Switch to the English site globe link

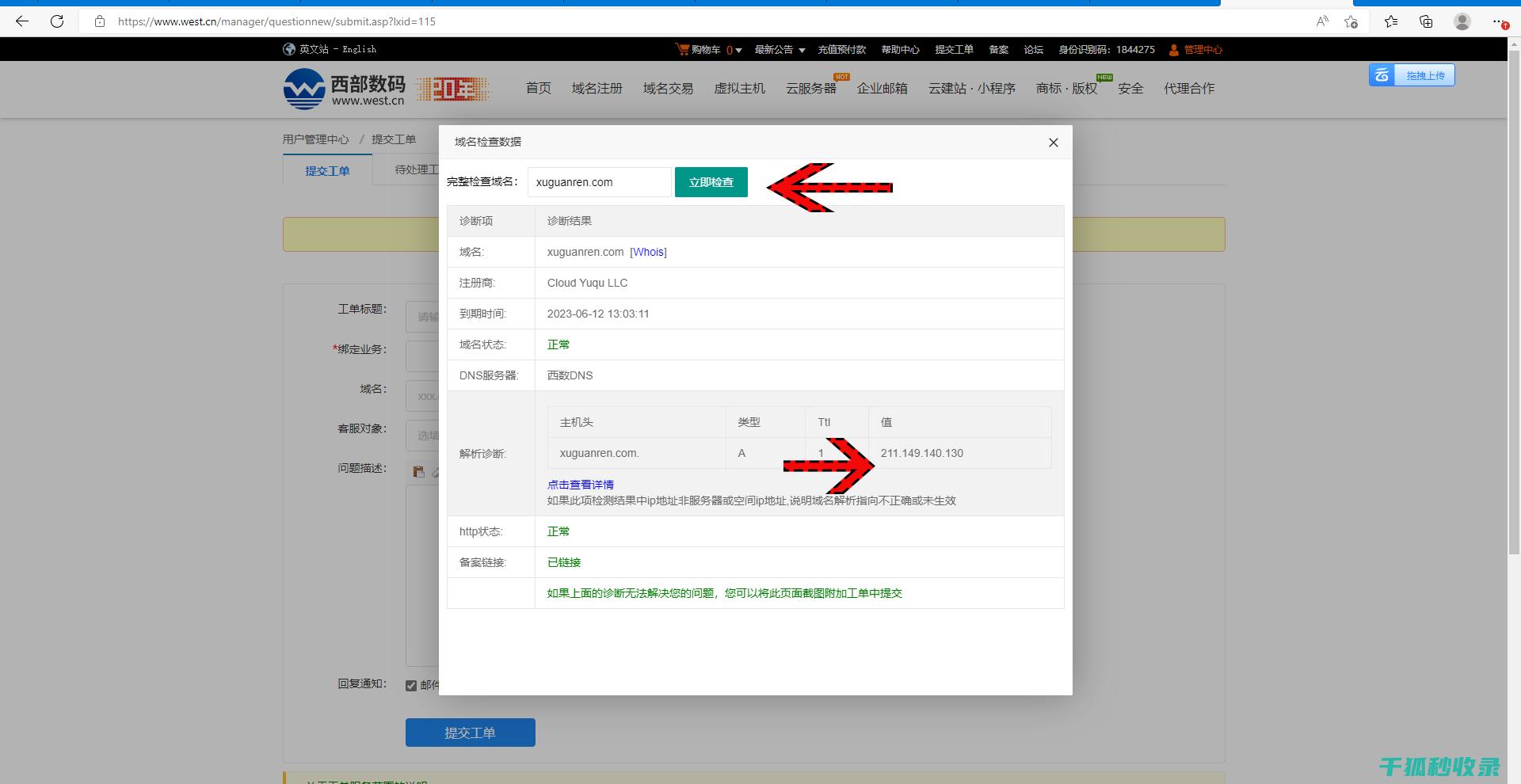(x=330, y=49)
